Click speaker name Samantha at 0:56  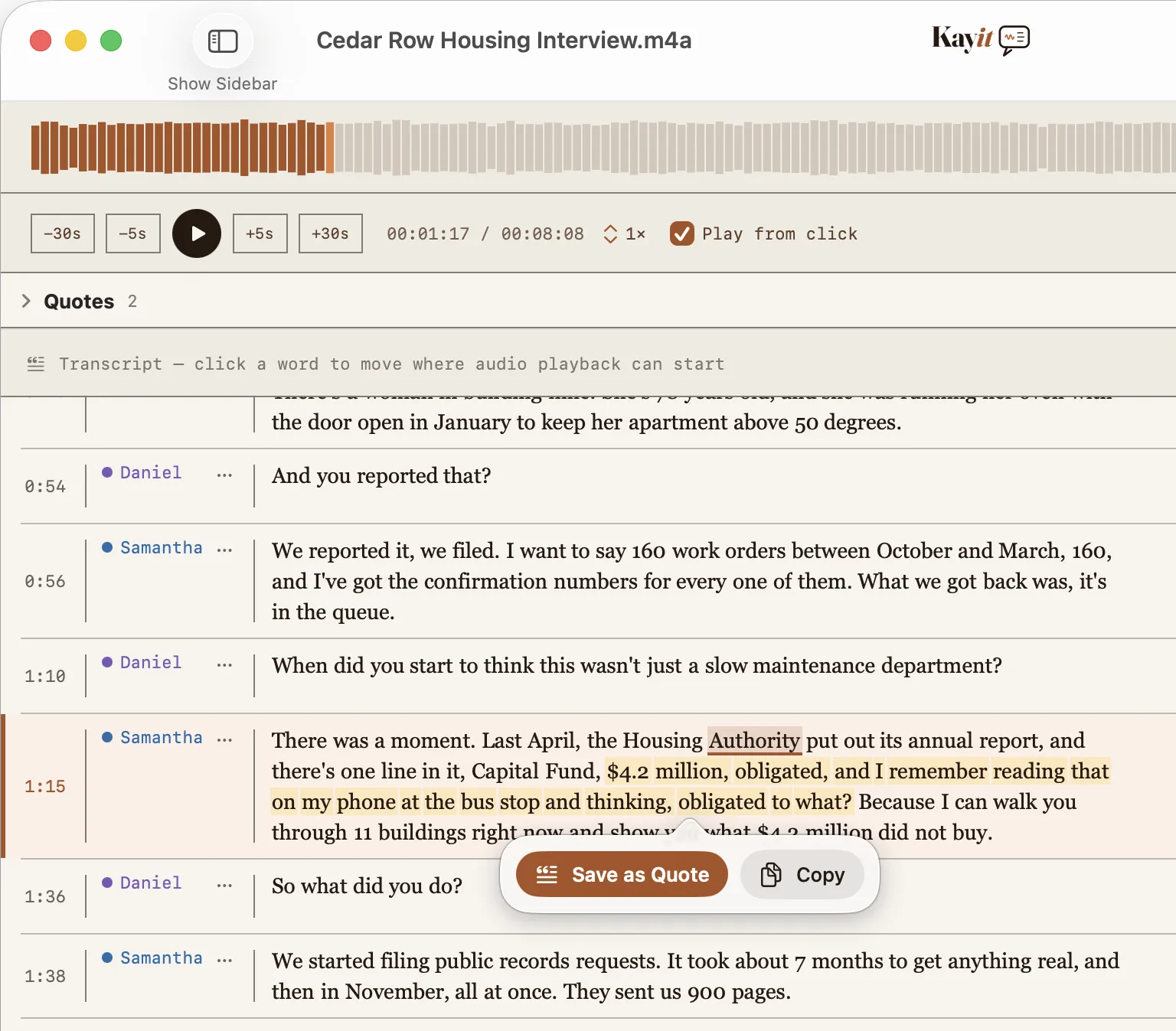(x=162, y=548)
